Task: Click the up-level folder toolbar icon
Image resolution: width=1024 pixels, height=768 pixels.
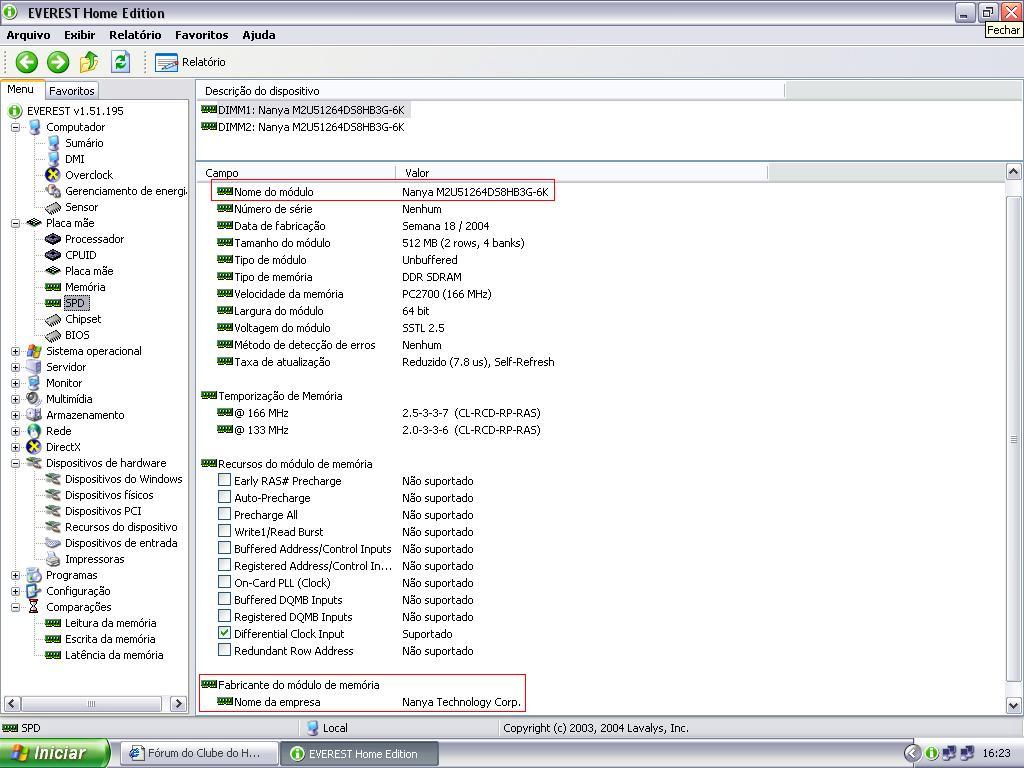Action: 89,62
